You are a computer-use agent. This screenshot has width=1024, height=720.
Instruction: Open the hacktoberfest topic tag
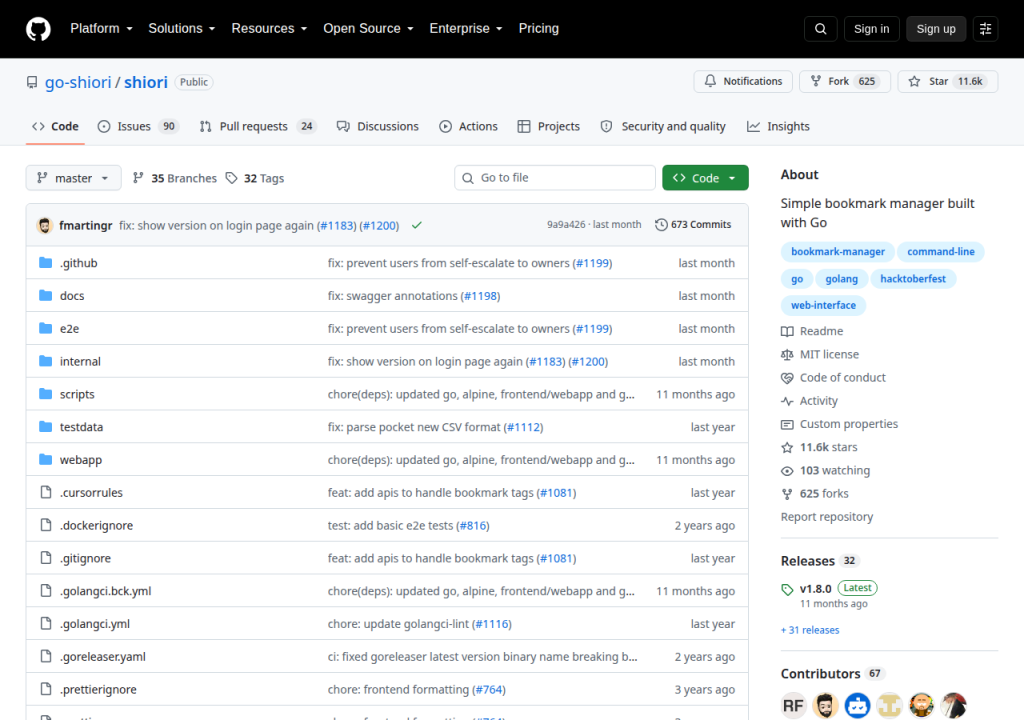pos(913,279)
